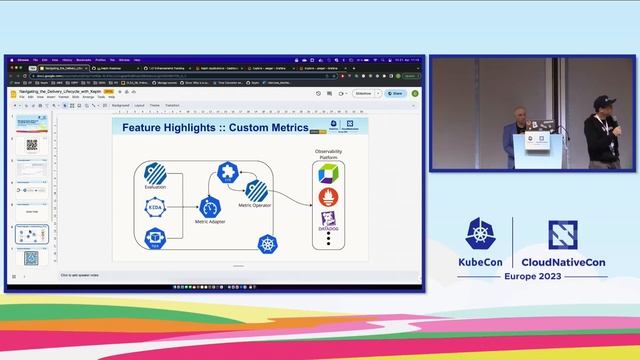Collapse the toolbar with chevron
Screen dimensions: 640x360
point(413,105)
